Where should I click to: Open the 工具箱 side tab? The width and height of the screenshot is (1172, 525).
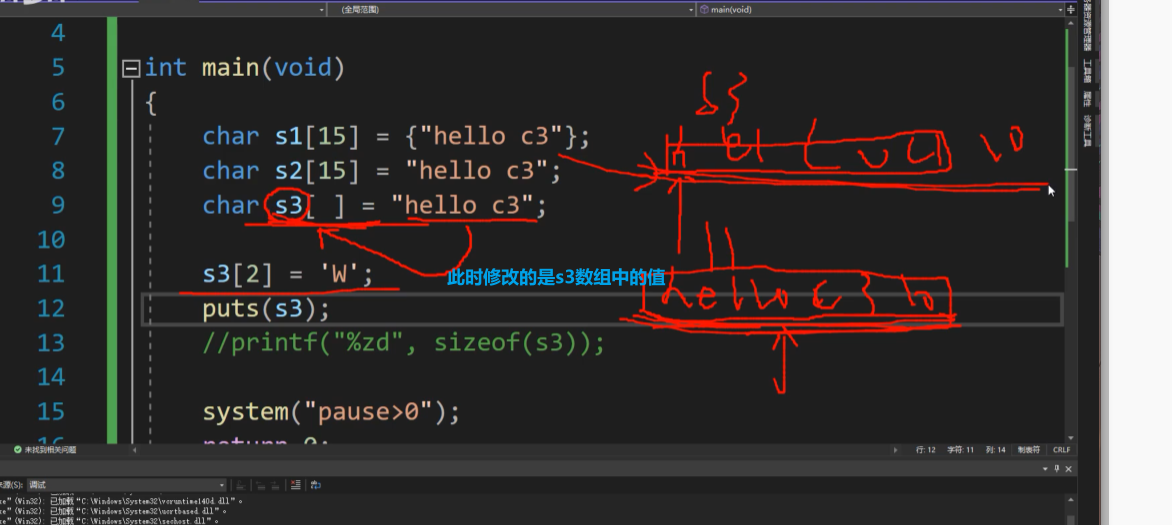[1088, 71]
